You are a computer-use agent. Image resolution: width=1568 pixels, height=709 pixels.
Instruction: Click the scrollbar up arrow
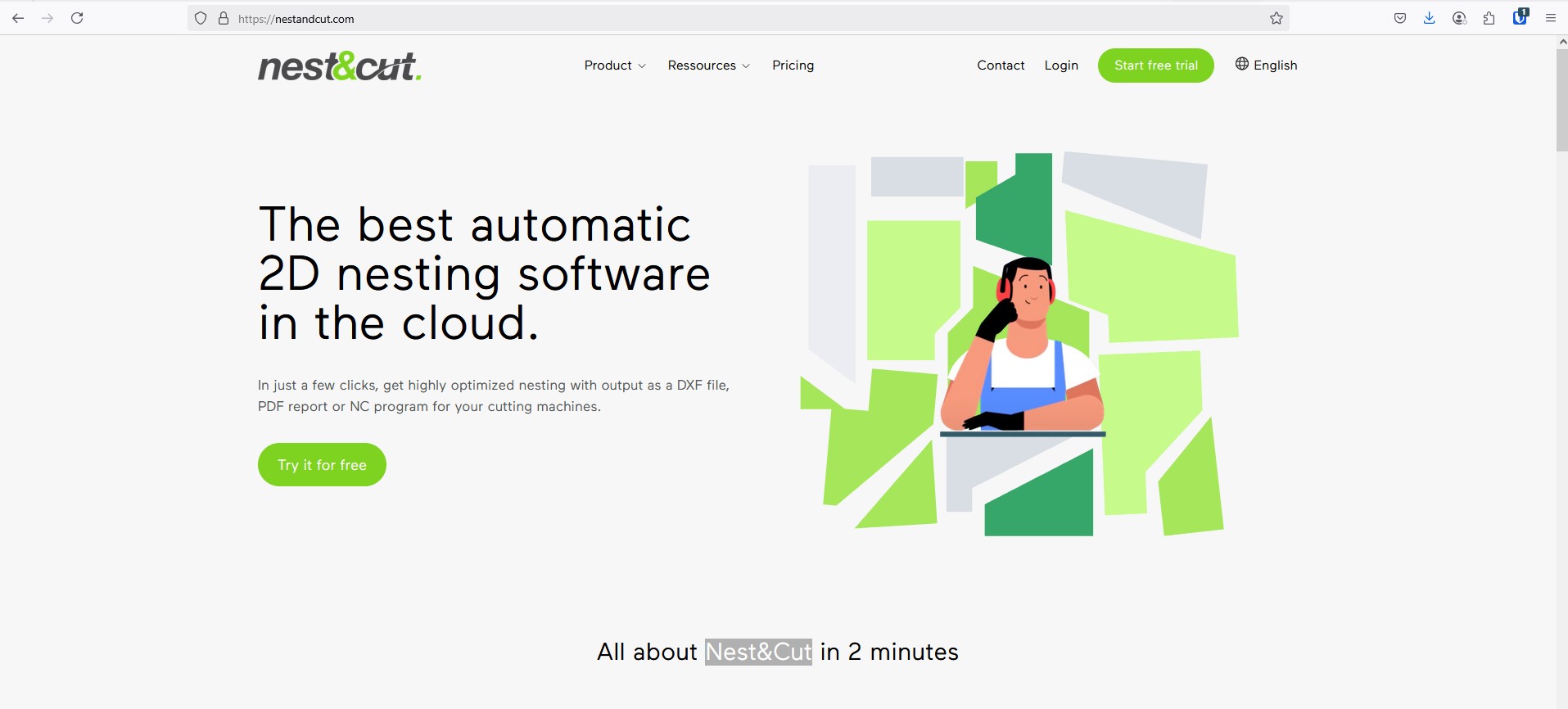point(1561,41)
